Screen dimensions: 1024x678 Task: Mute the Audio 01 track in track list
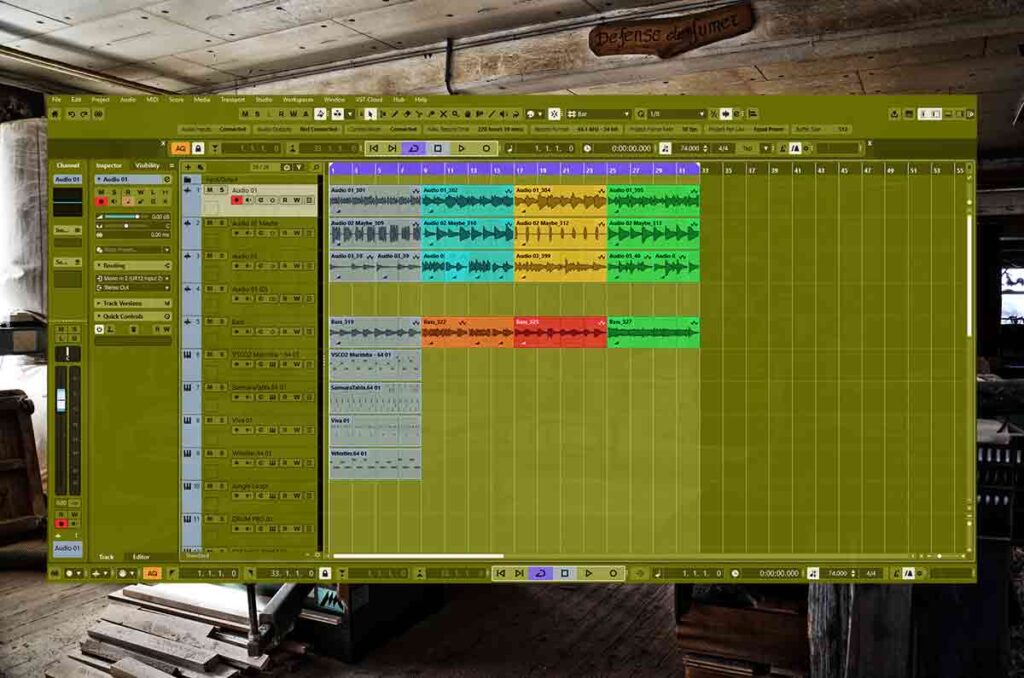coord(210,190)
